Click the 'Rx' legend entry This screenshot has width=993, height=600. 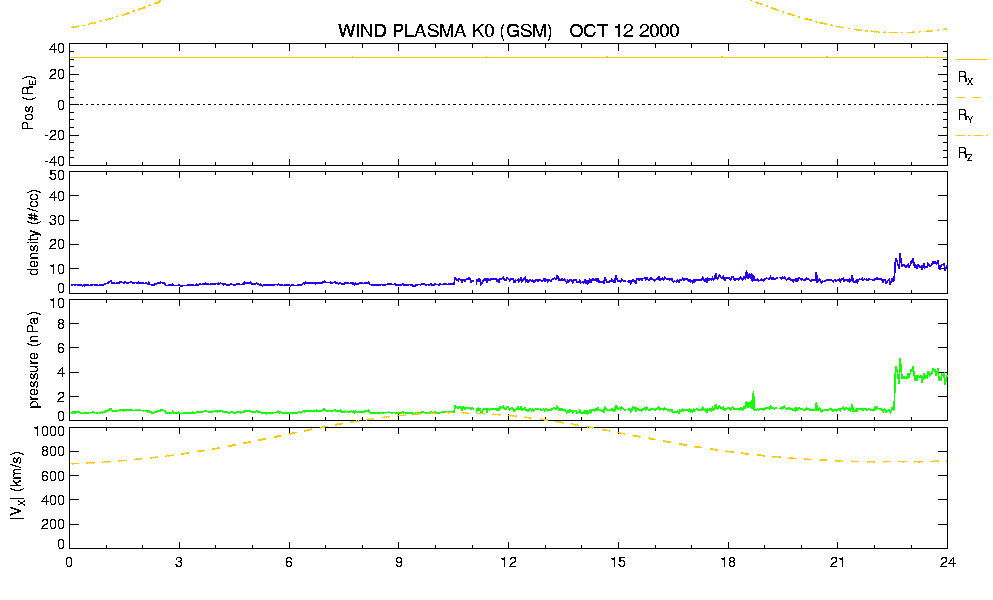pos(965,78)
